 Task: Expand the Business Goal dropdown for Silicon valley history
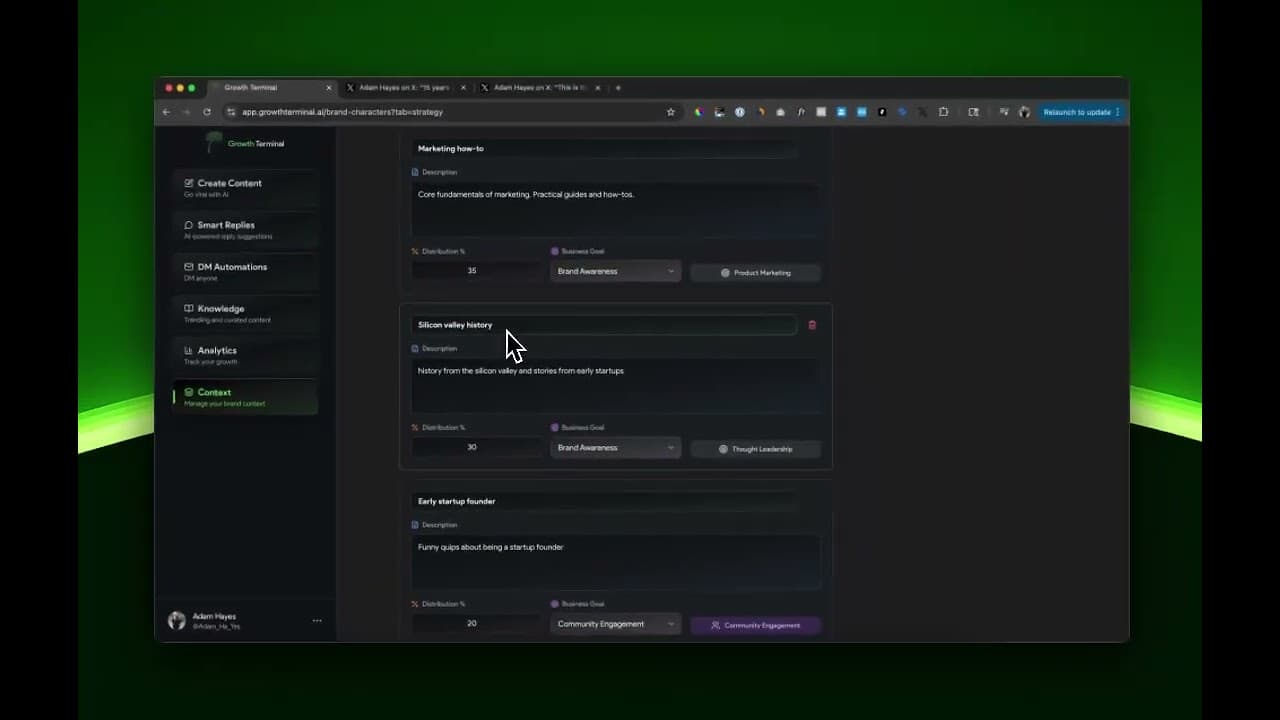(615, 447)
